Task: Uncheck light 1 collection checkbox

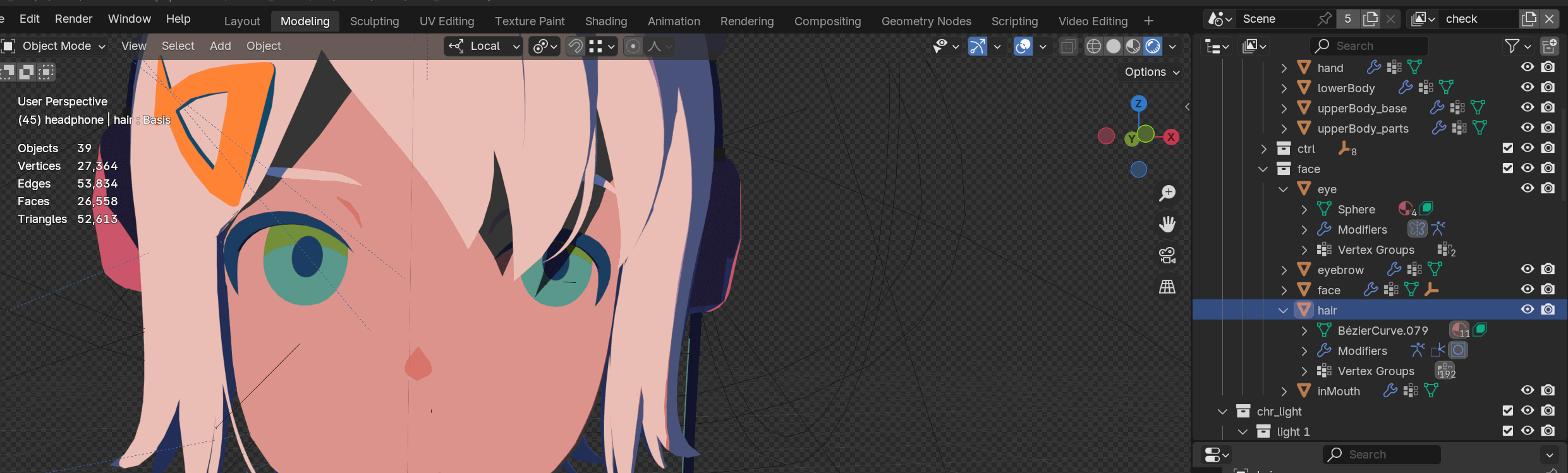Action: pyautogui.click(x=1507, y=431)
